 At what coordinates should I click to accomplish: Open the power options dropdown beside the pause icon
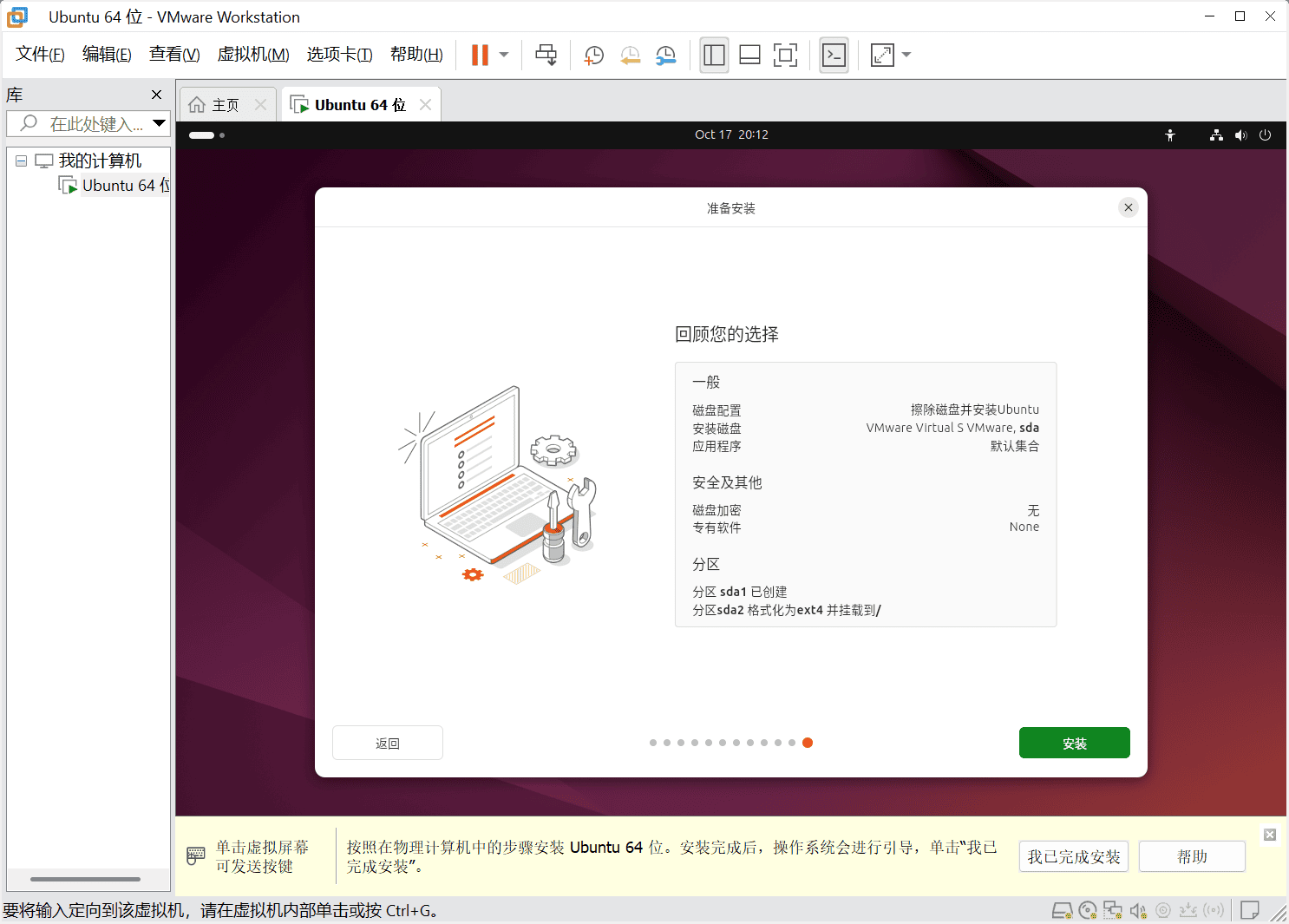[x=504, y=55]
